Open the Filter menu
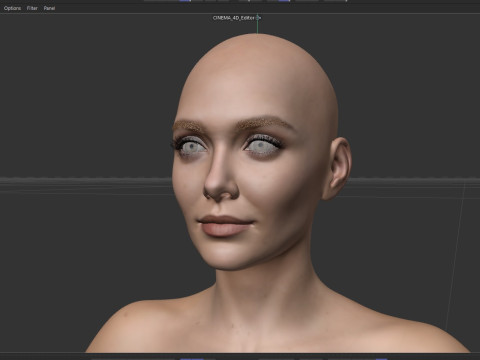Viewport: 480px width, 360px height. pyautogui.click(x=32, y=8)
